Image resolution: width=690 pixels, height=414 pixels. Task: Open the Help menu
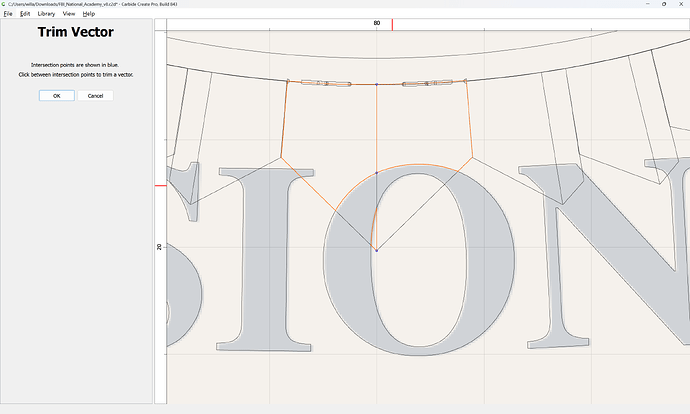pyautogui.click(x=88, y=14)
